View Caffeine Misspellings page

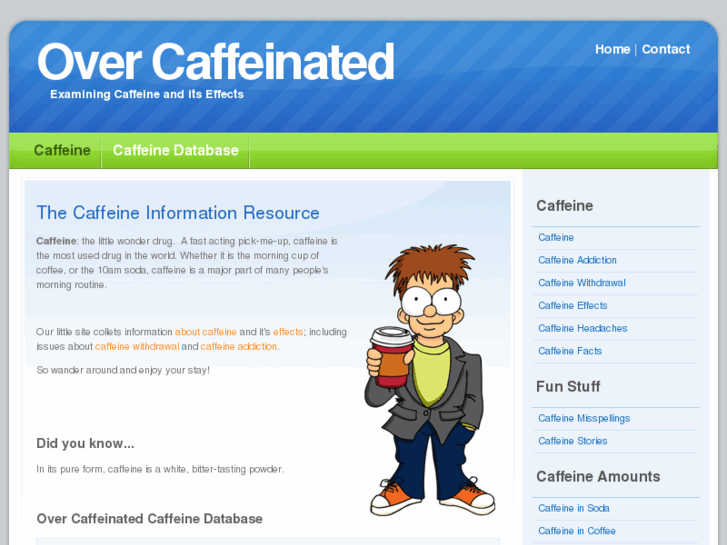(x=584, y=418)
